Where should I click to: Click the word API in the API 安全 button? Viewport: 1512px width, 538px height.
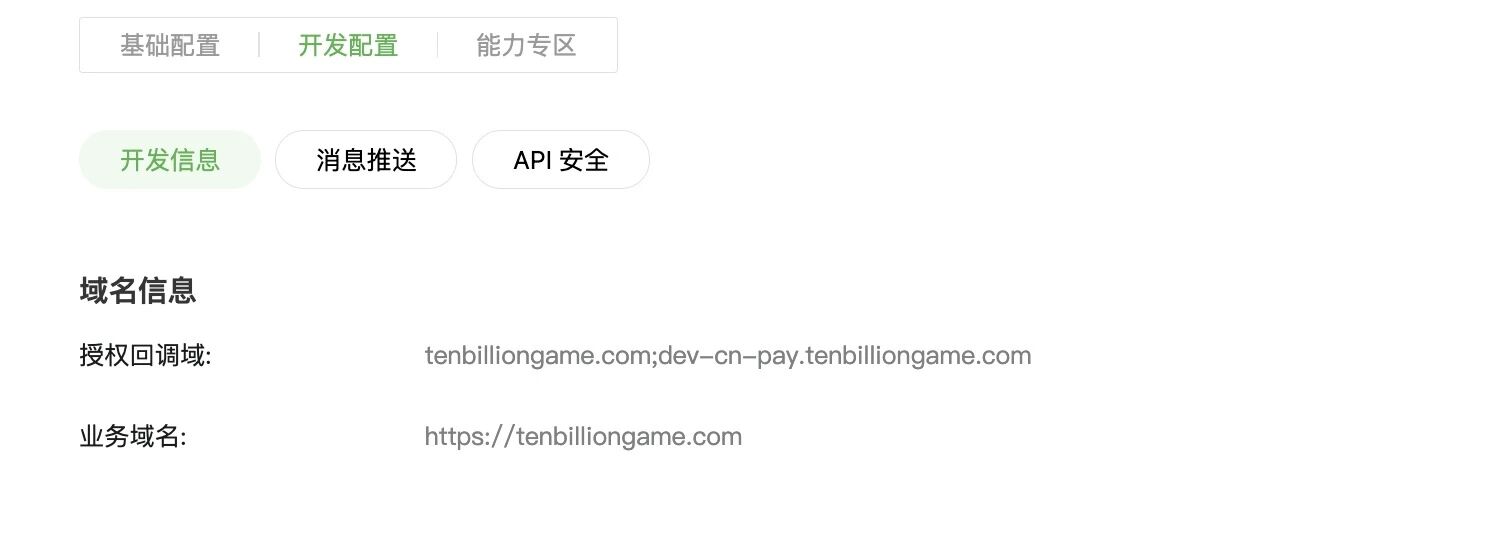click(532, 160)
